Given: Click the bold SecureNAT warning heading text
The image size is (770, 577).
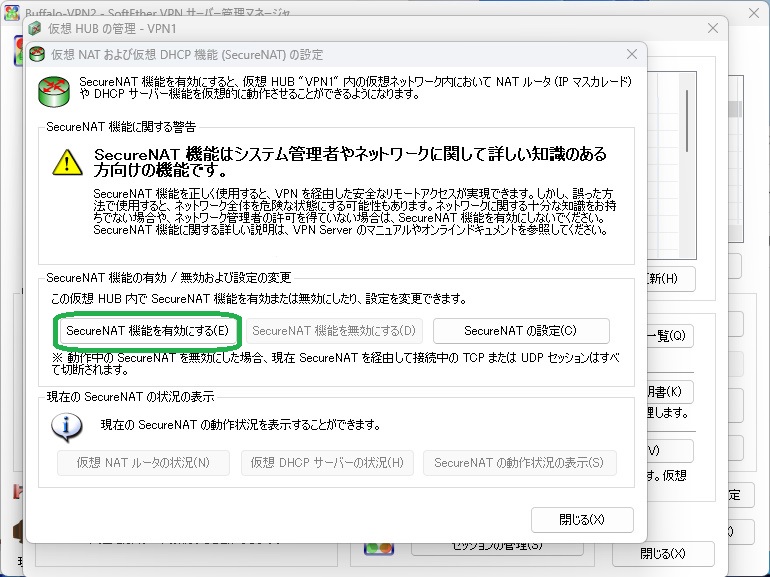Looking at the screenshot, I should 350,162.
